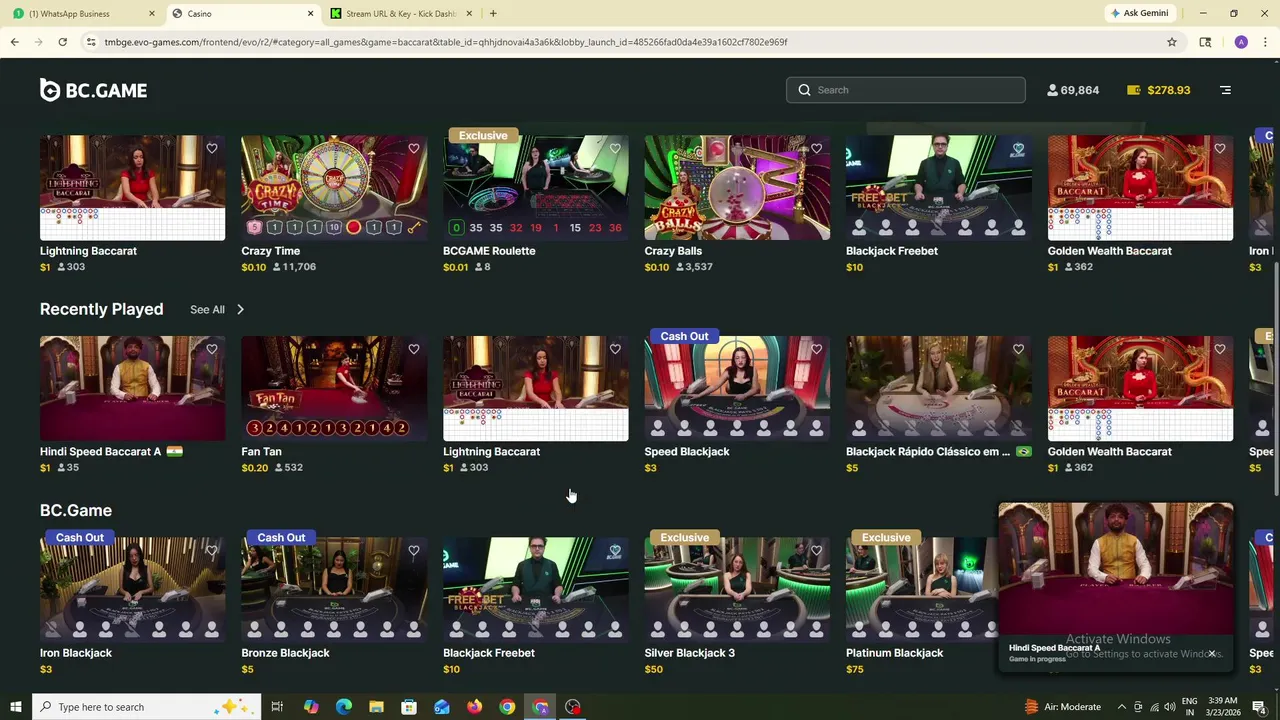Open the side panel browser icon

pos(1205,42)
